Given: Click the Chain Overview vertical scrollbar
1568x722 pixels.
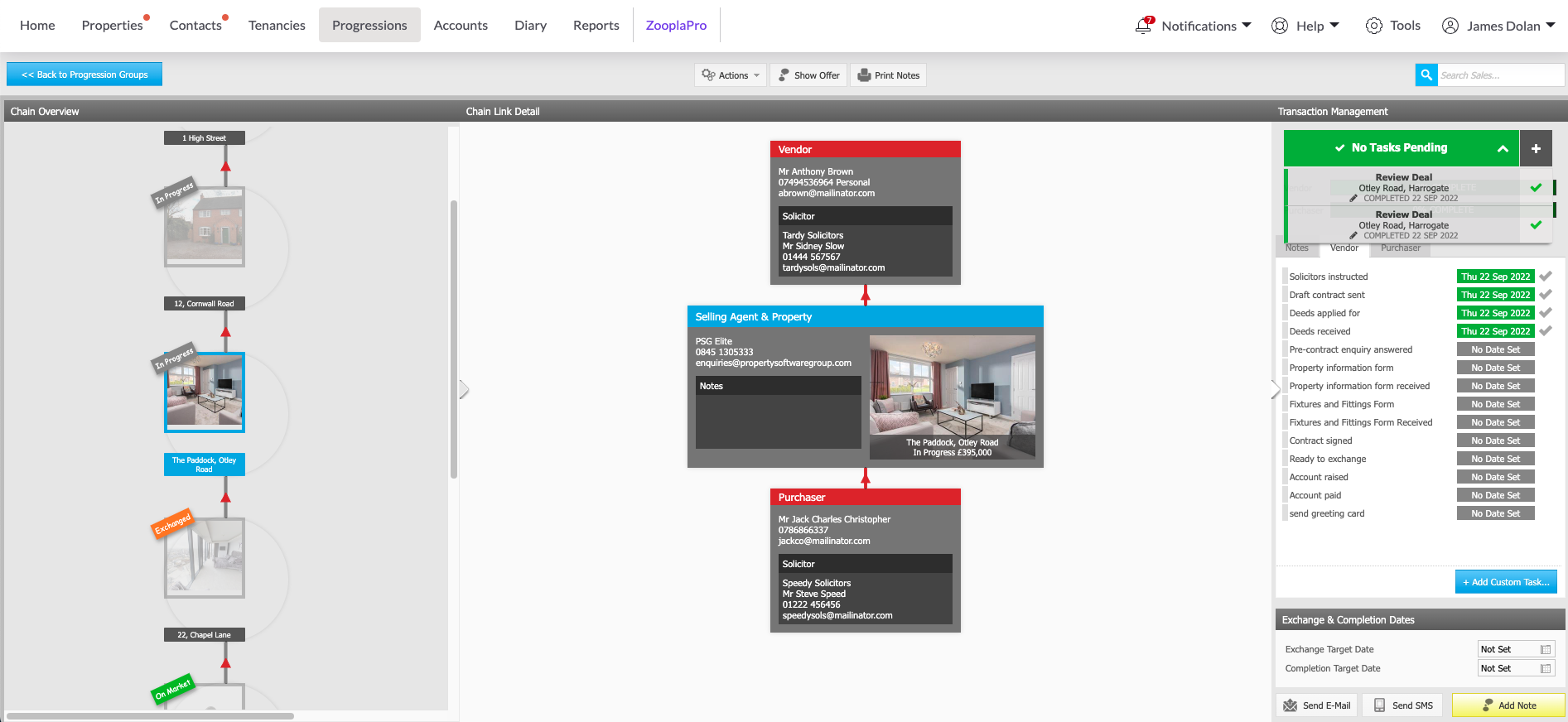Looking at the screenshot, I should 454,339.
